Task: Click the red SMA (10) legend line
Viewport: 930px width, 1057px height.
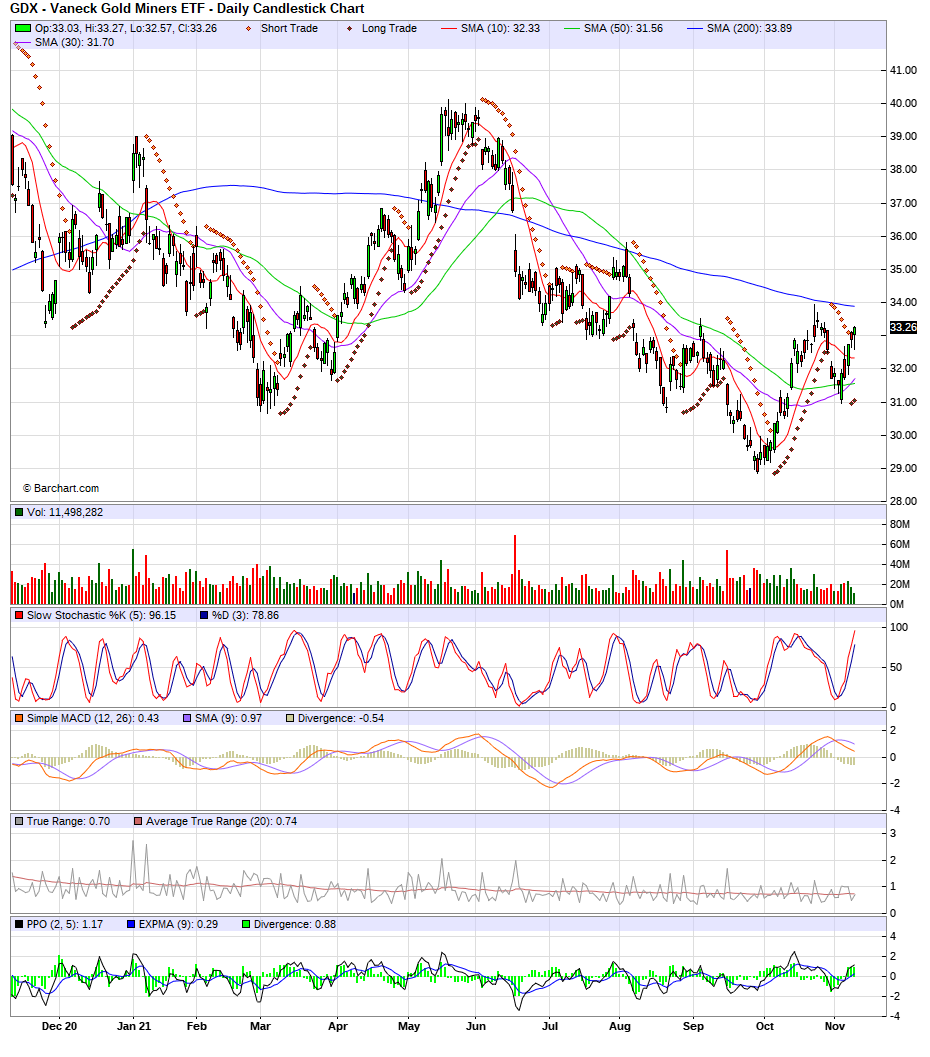Action: (x=449, y=28)
